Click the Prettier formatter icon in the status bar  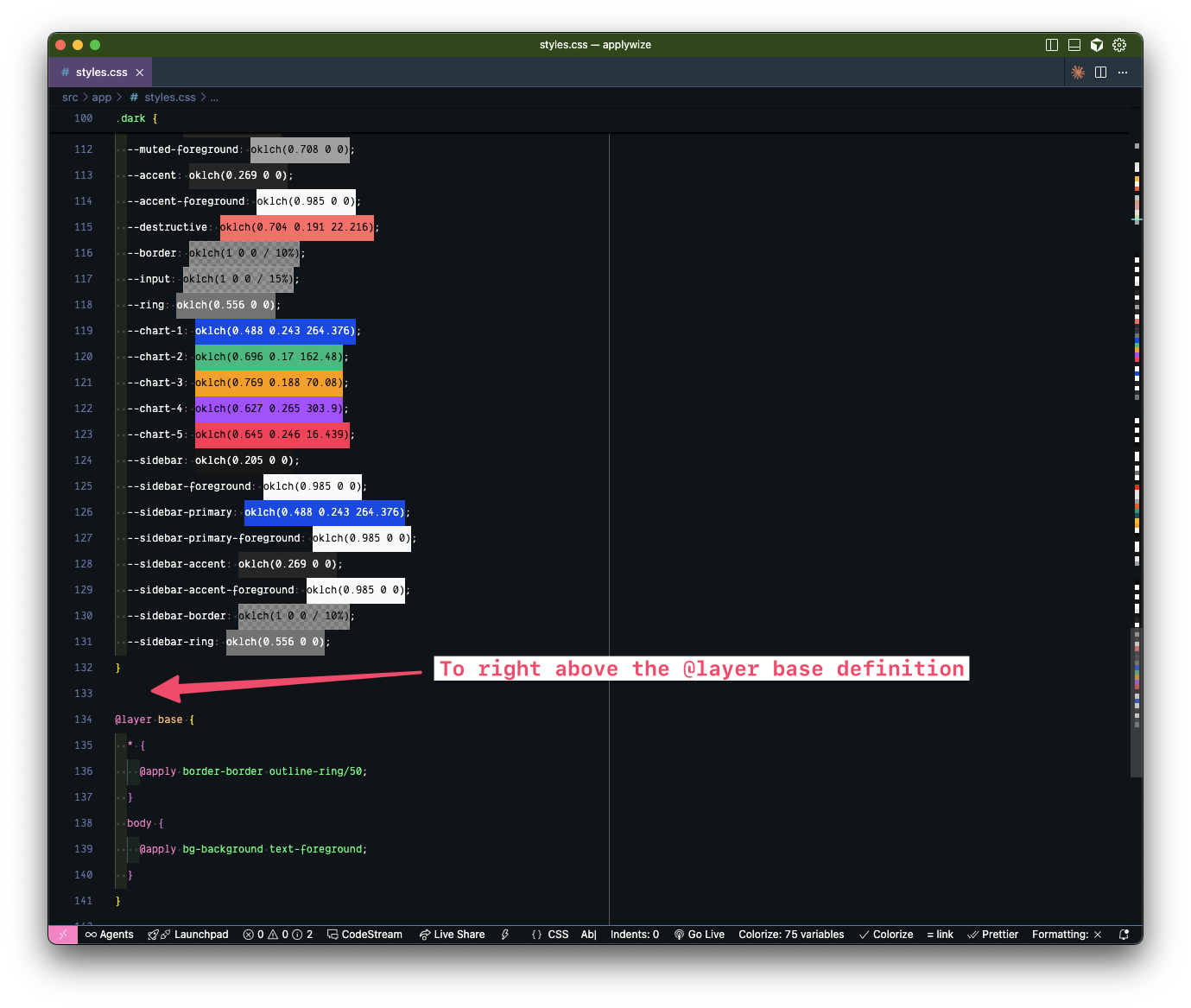[991, 934]
